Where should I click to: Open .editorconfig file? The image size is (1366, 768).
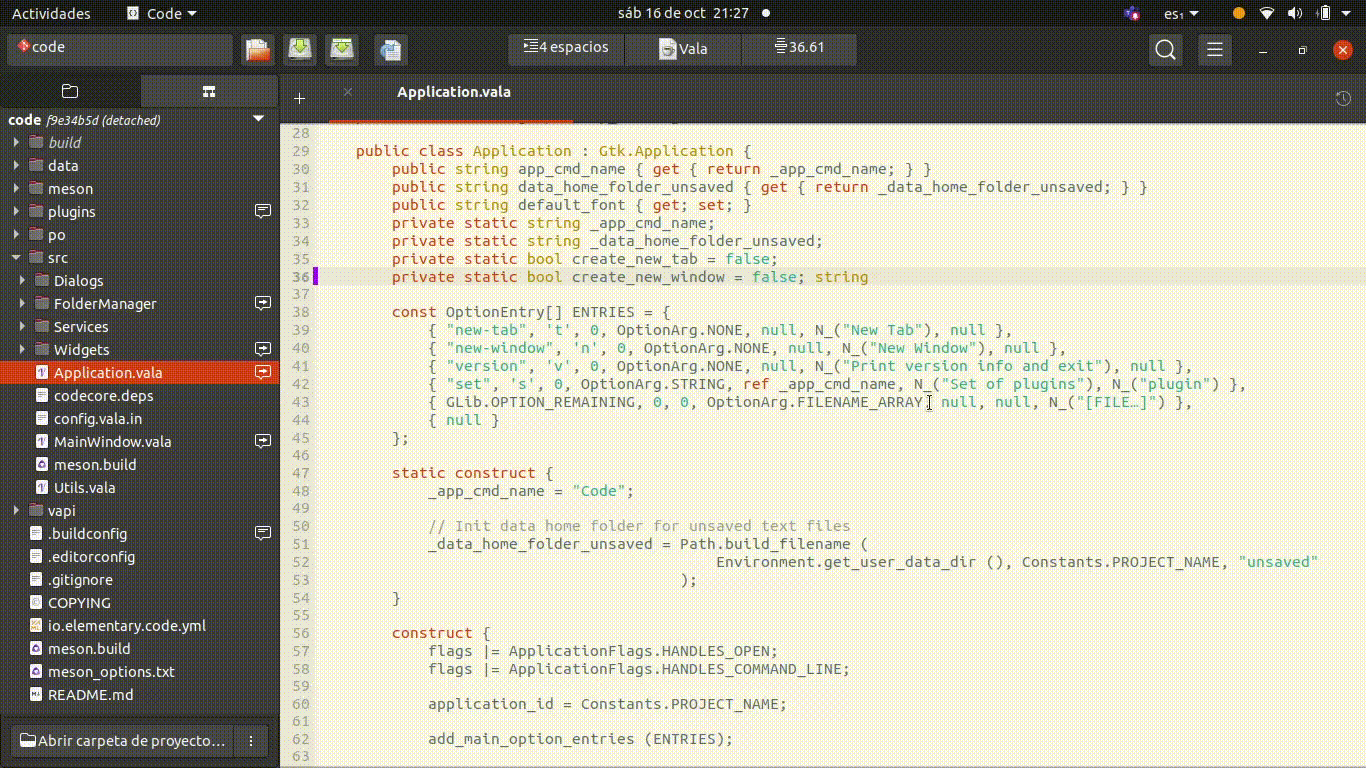pyautogui.click(x=139, y=556)
